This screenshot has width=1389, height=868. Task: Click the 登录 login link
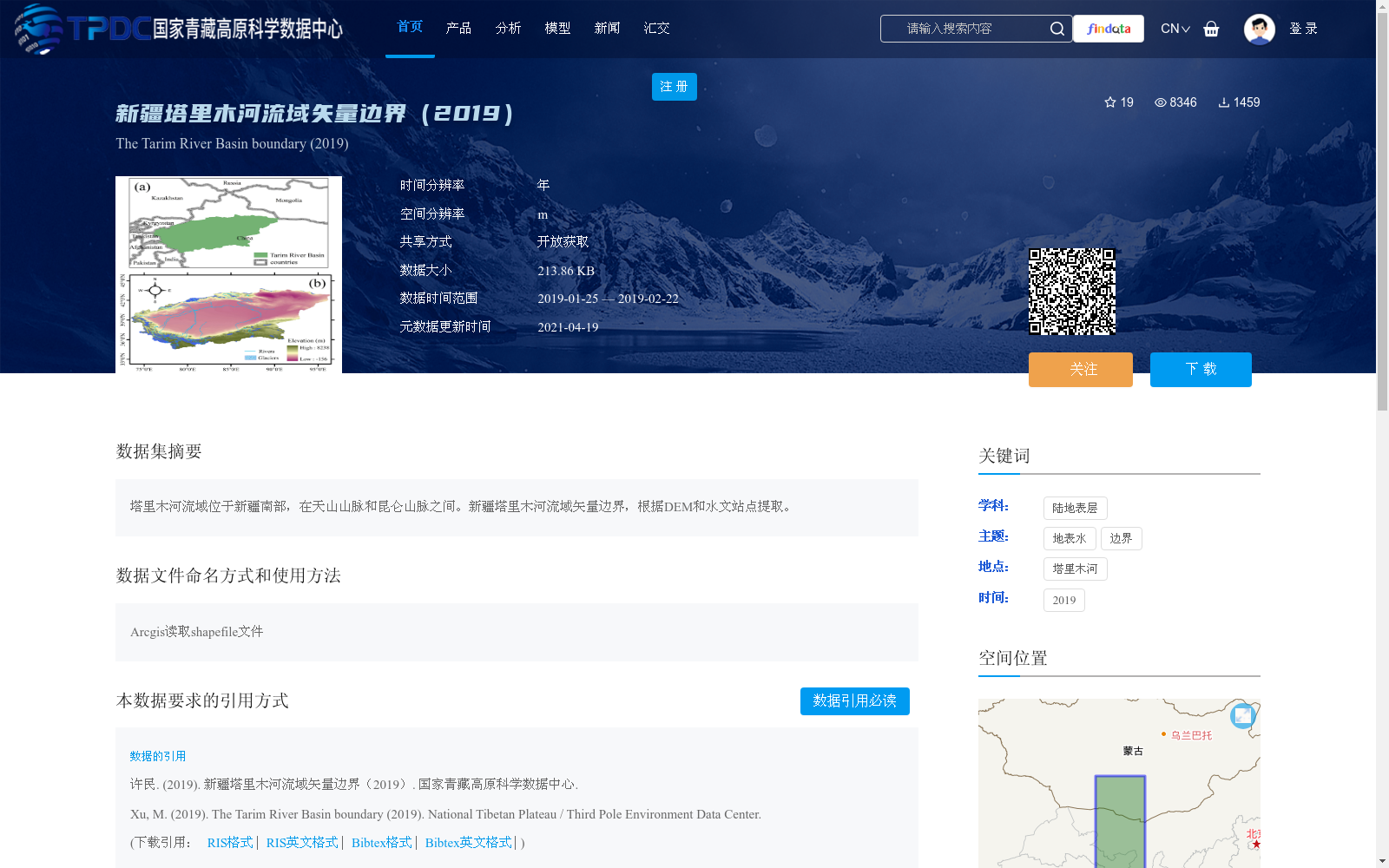pyautogui.click(x=1303, y=29)
